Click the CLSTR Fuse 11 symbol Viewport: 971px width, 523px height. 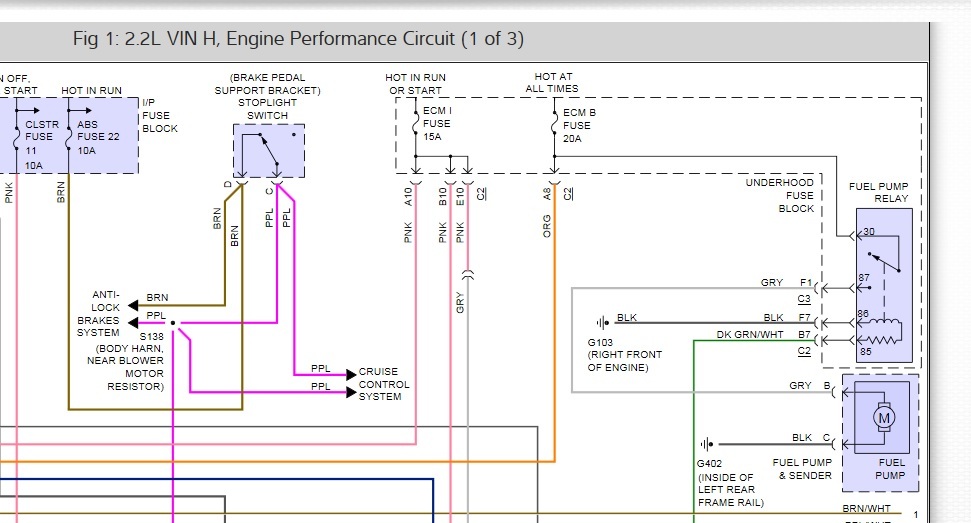pos(17,132)
